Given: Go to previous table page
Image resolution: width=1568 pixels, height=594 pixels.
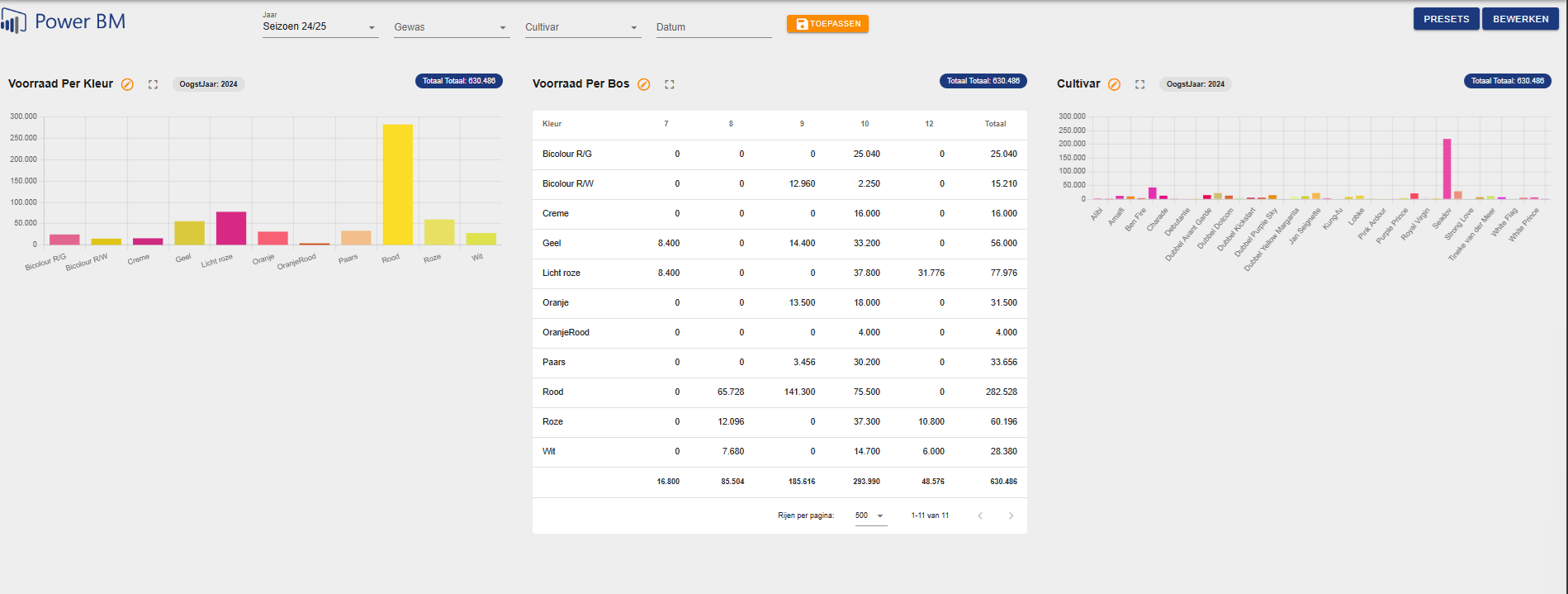Looking at the screenshot, I should click(980, 516).
